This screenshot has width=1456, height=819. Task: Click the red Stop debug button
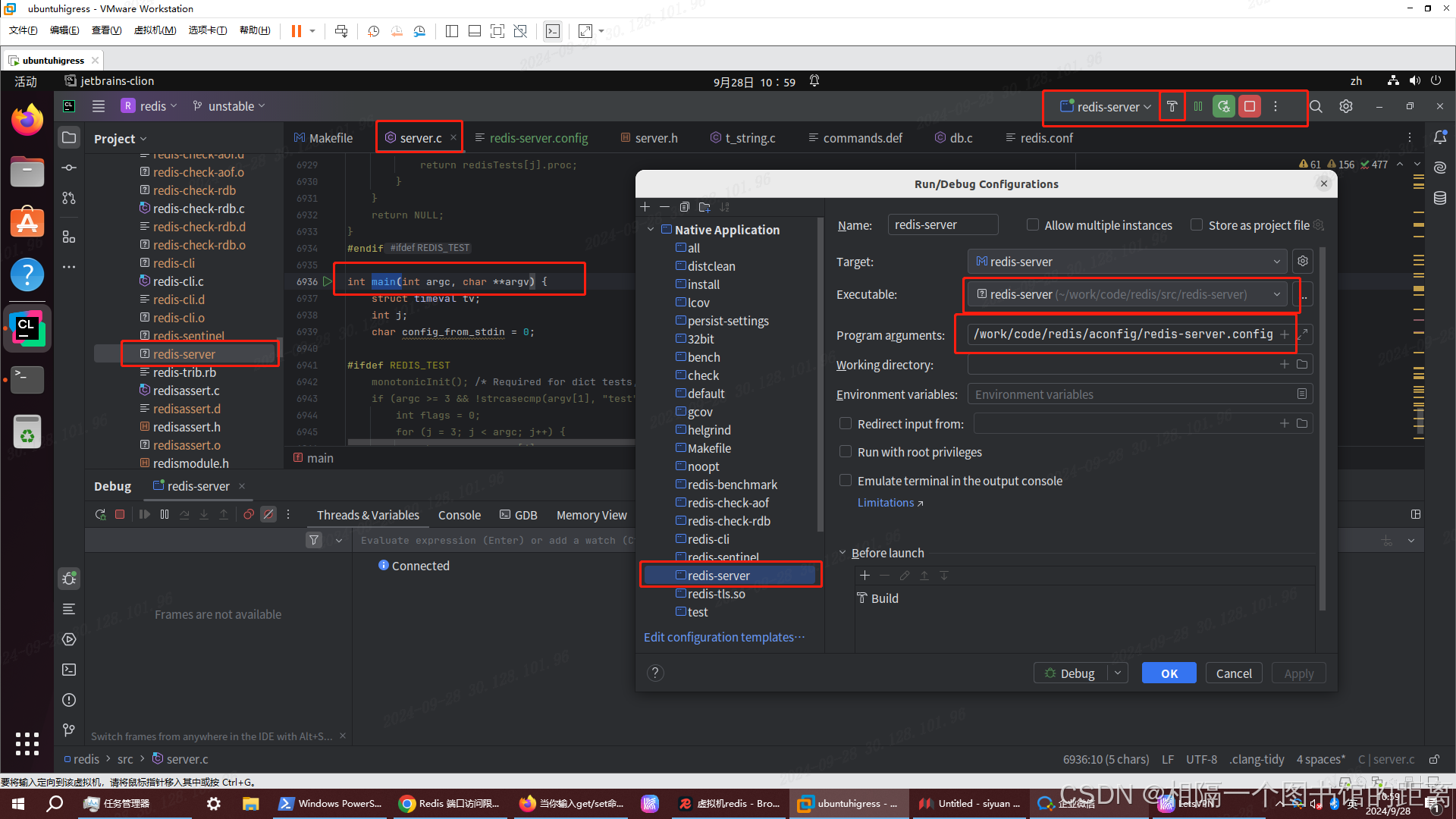click(1250, 107)
